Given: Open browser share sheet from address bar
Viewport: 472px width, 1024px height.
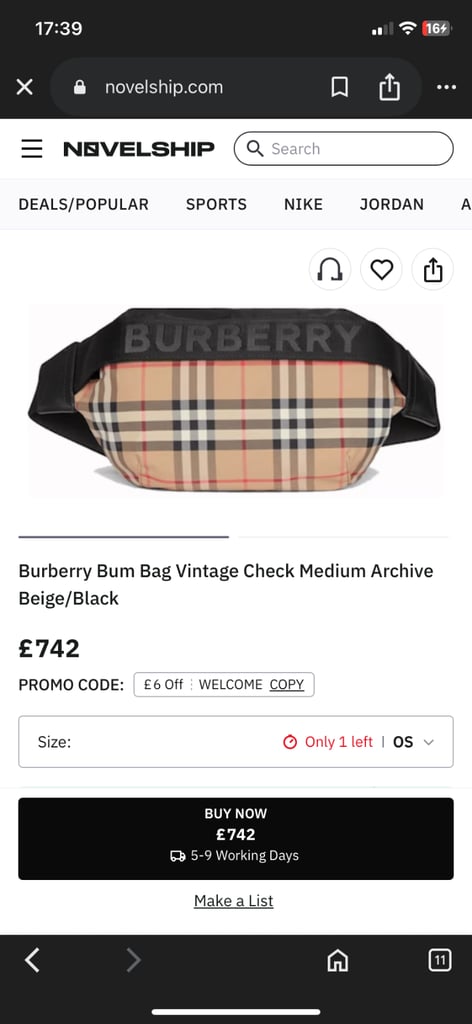Looking at the screenshot, I should [x=389, y=87].
